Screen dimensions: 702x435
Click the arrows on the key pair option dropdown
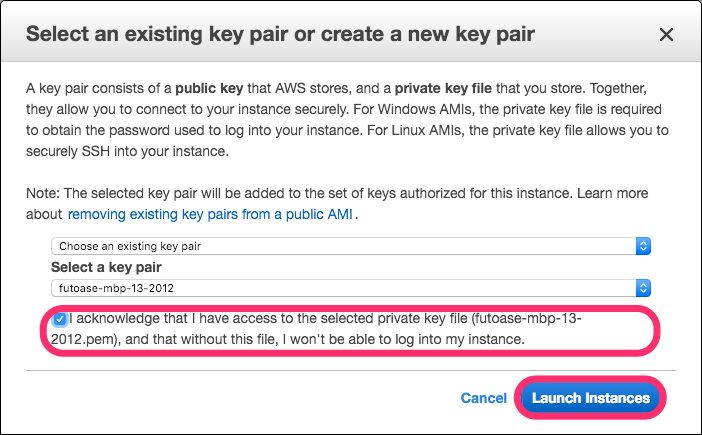tap(643, 246)
